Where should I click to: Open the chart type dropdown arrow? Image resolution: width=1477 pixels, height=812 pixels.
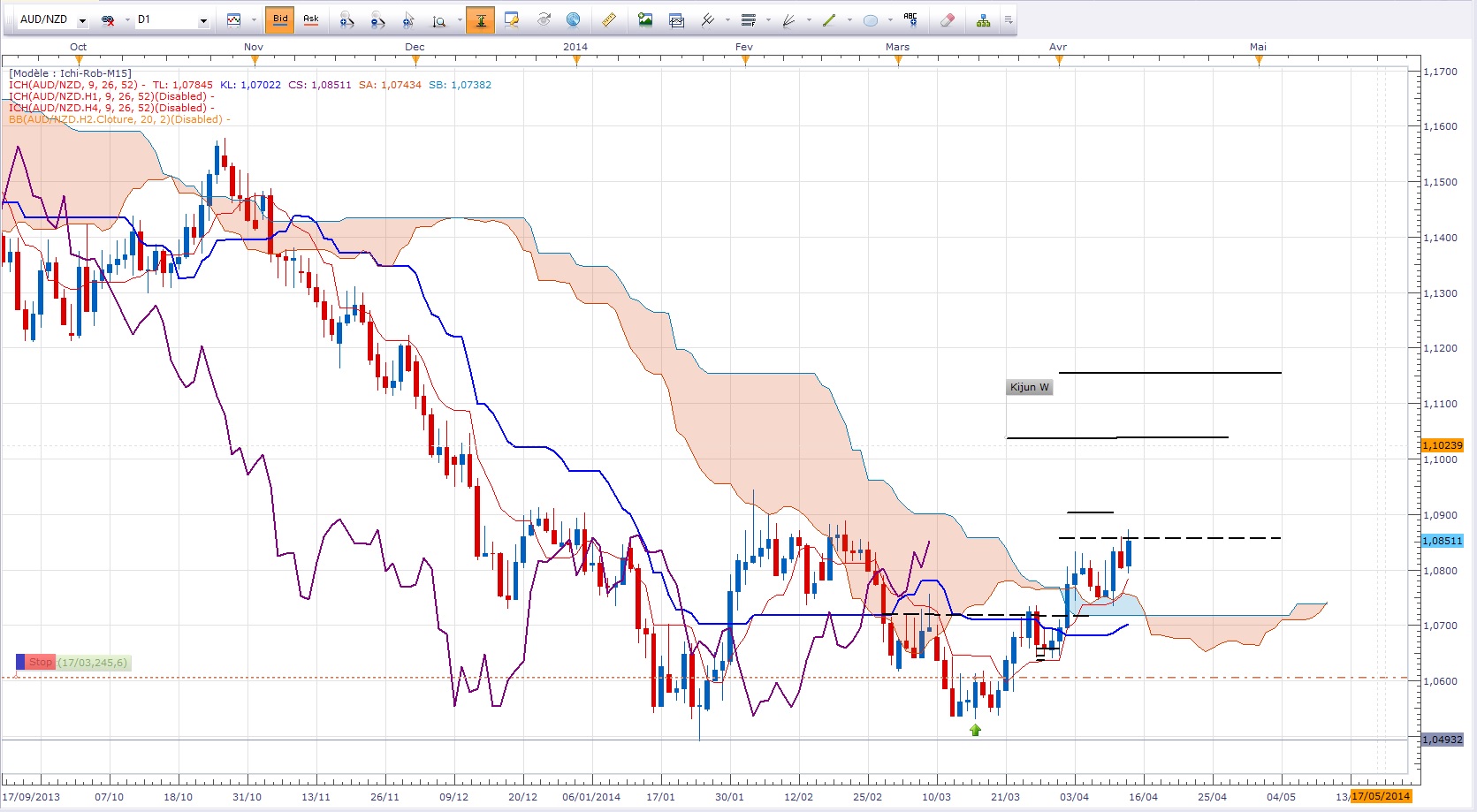[x=254, y=19]
